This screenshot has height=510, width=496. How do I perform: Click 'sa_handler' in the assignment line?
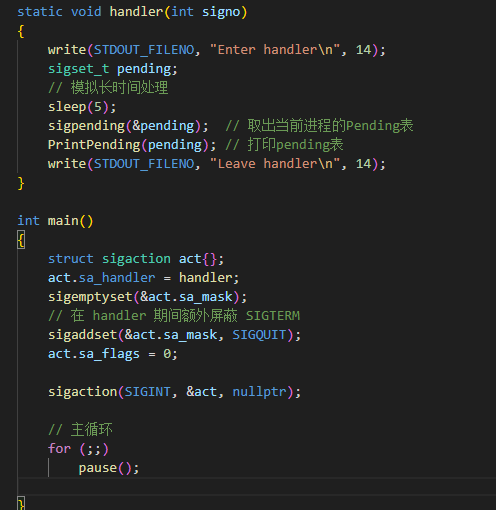117,278
